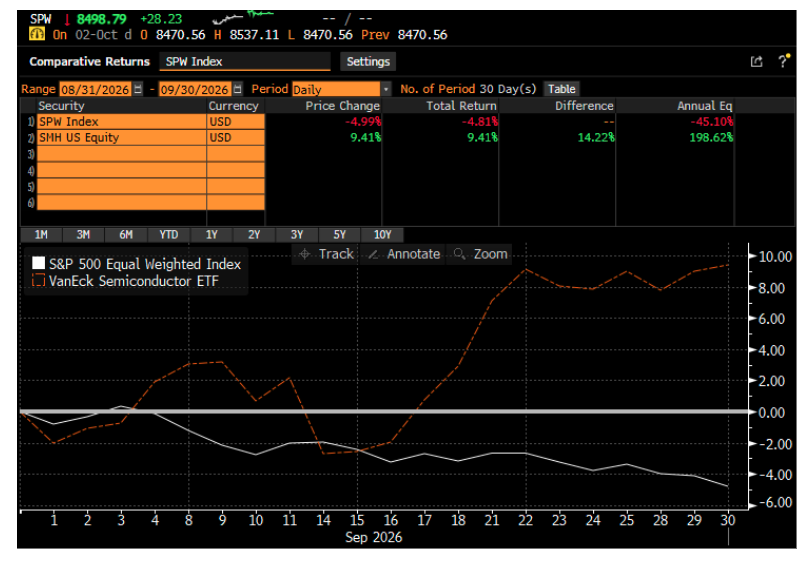
Task: Click the Track crosshair tool
Action: coord(326,254)
